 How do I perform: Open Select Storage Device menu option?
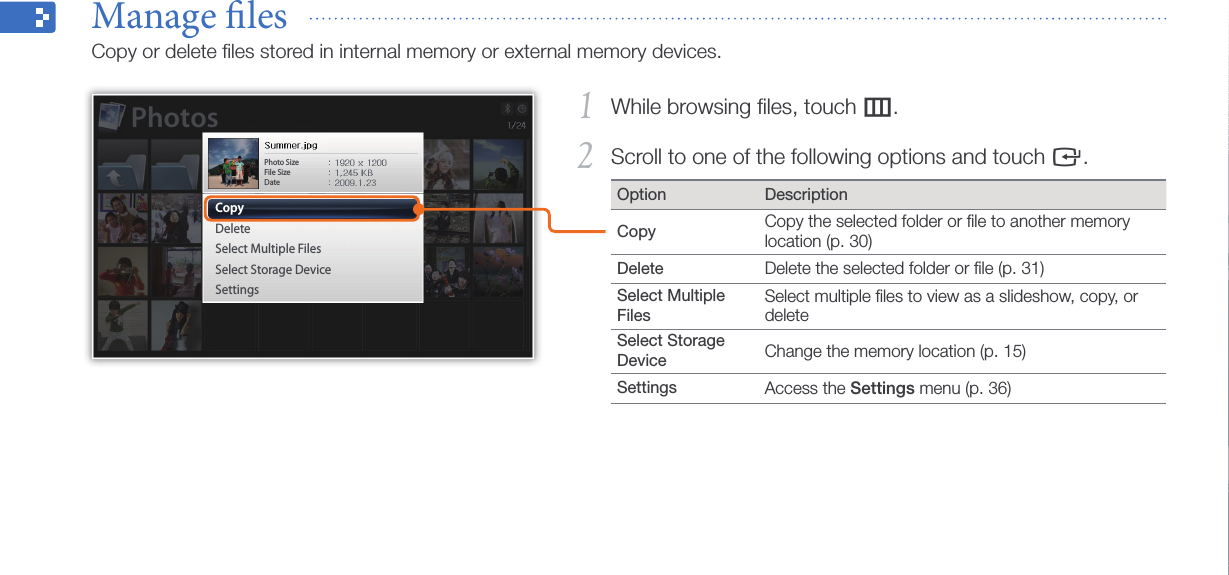[x=273, y=270]
